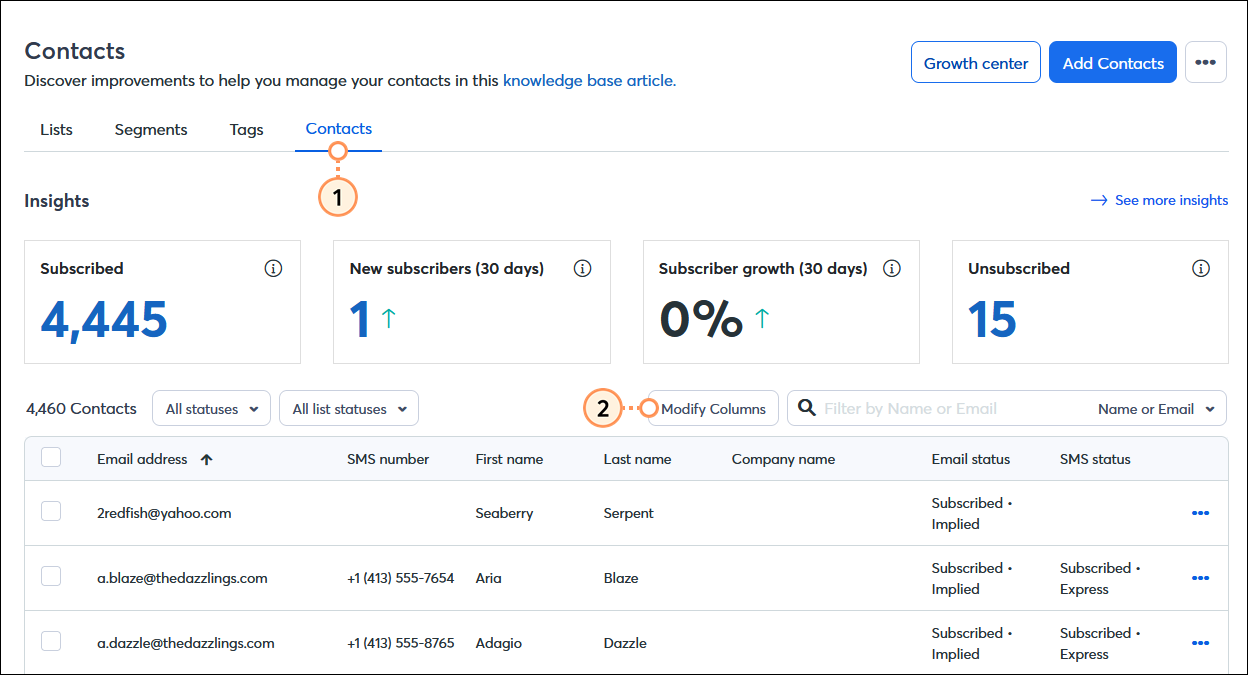Click the Add Contacts button
This screenshot has width=1248, height=675.
click(x=1113, y=62)
